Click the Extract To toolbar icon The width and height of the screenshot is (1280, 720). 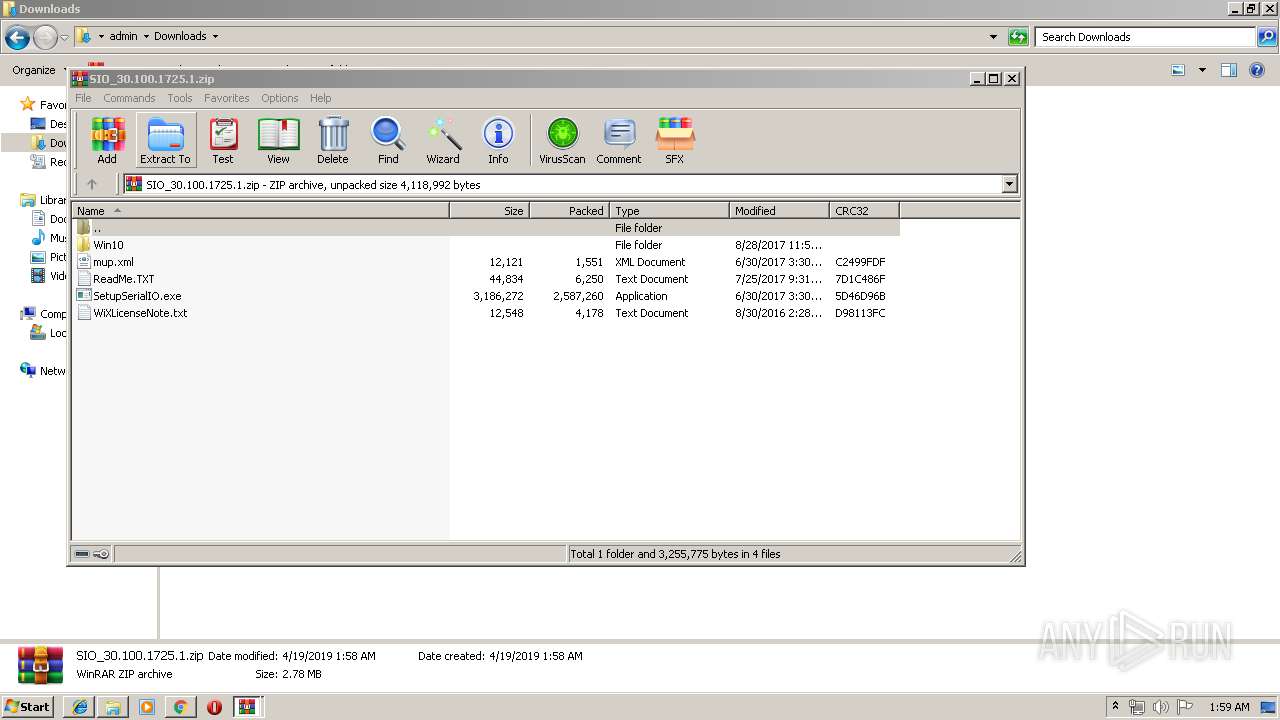(165, 140)
